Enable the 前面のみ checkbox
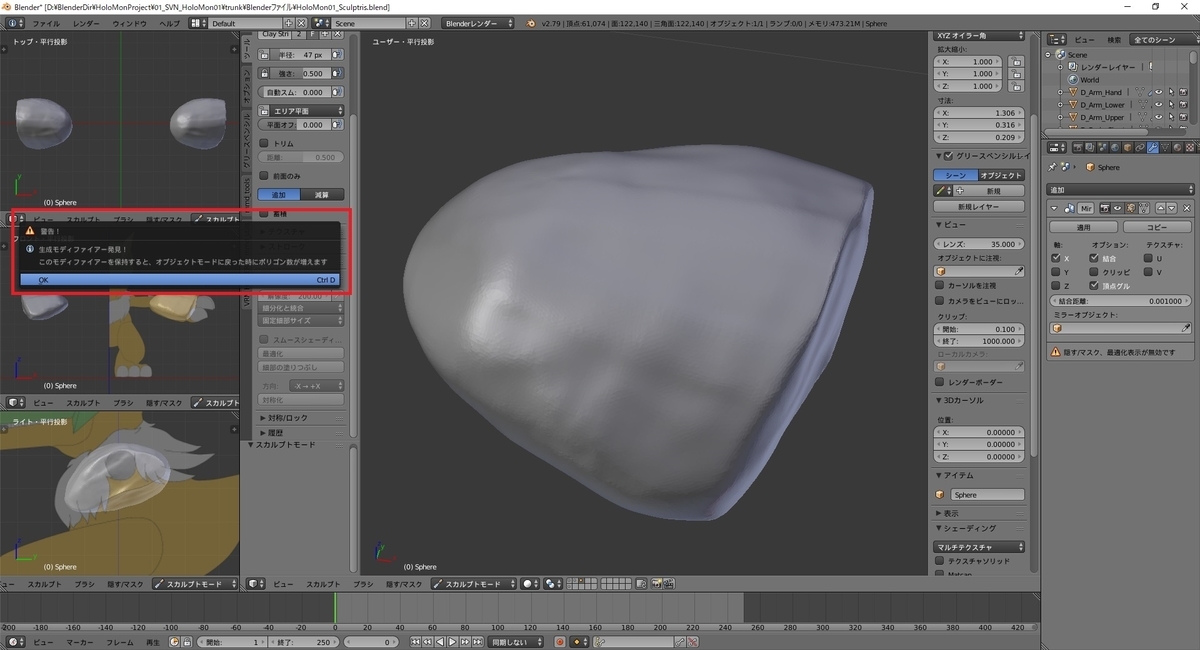The width and height of the screenshot is (1200, 650). point(263,175)
